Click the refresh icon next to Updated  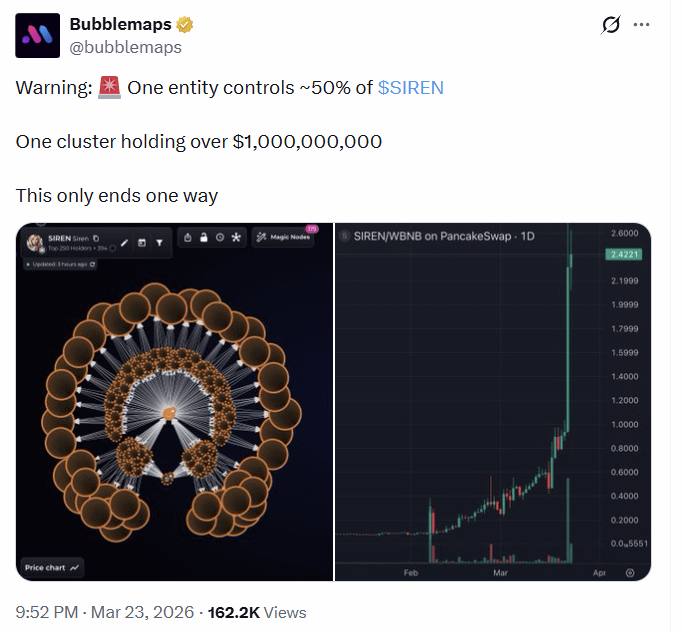(93, 264)
